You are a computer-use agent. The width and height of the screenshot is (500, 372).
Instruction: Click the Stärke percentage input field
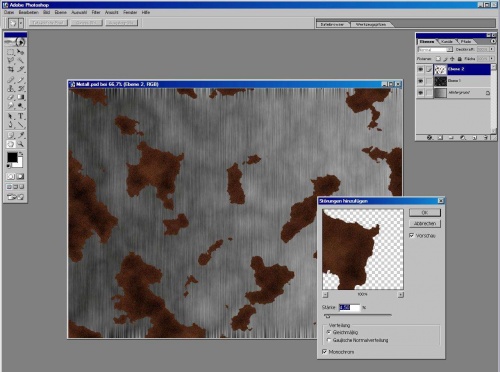pyautogui.click(x=350, y=307)
